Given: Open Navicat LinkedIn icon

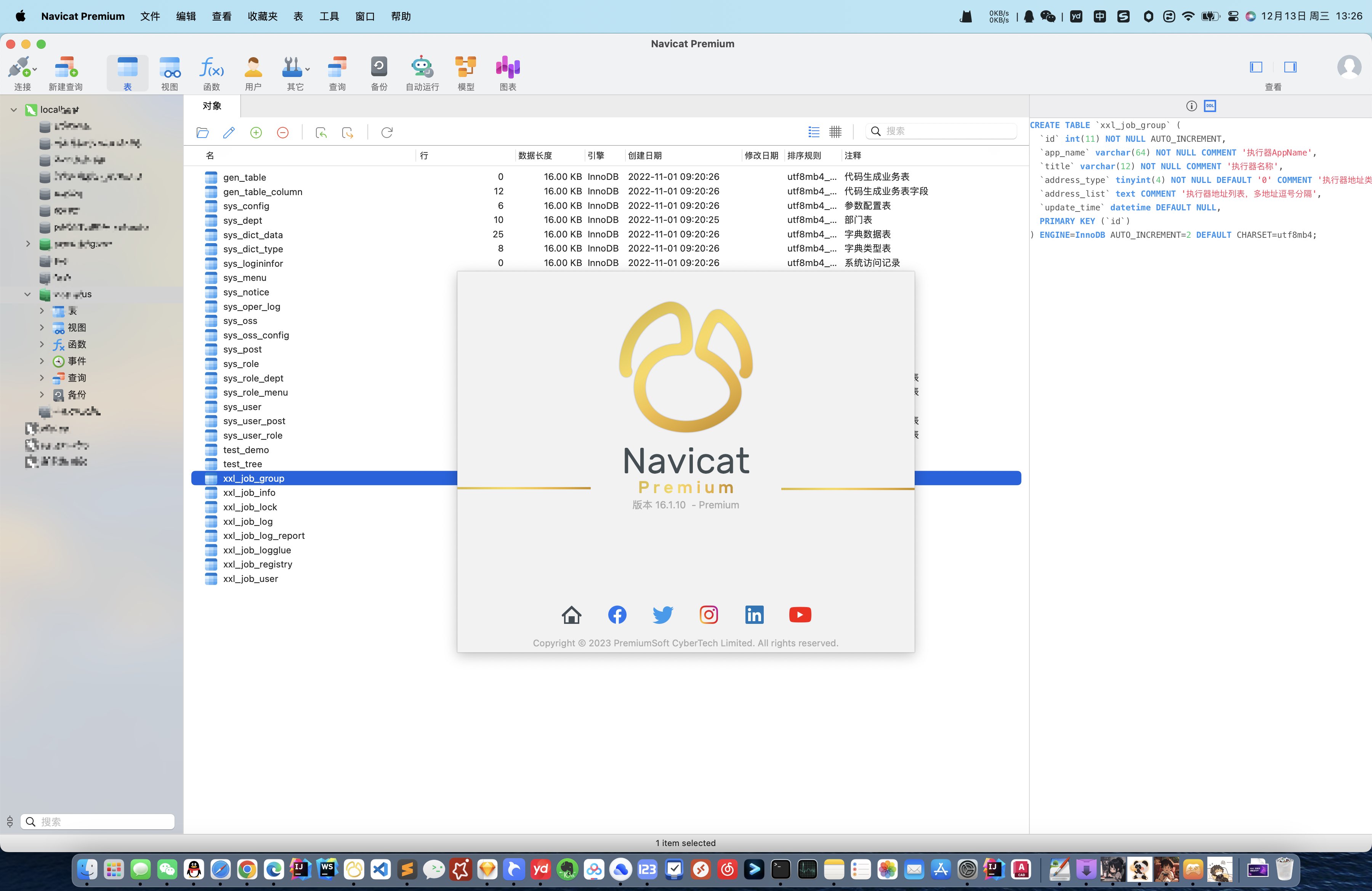Looking at the screenshot, I should pos(754,615).
